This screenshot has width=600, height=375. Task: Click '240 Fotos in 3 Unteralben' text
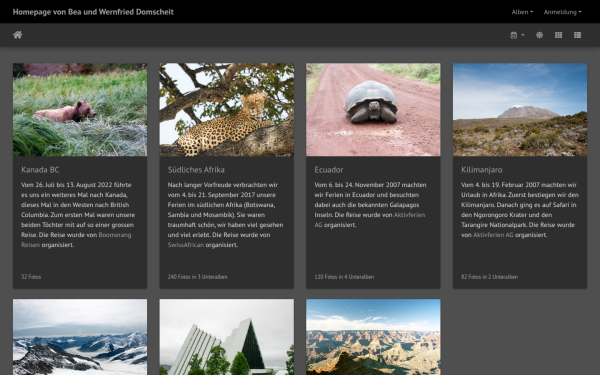[197, 277]
